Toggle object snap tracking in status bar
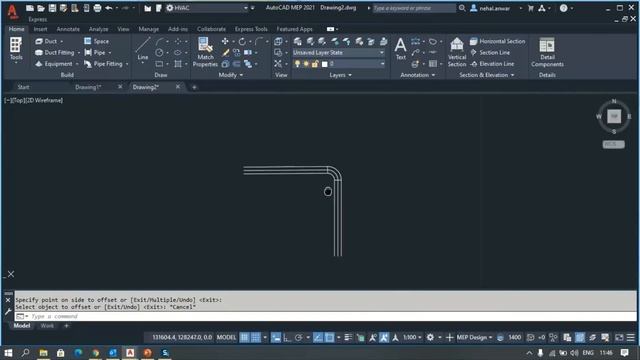Screen dimensions: 640x360 click(318, 337)
